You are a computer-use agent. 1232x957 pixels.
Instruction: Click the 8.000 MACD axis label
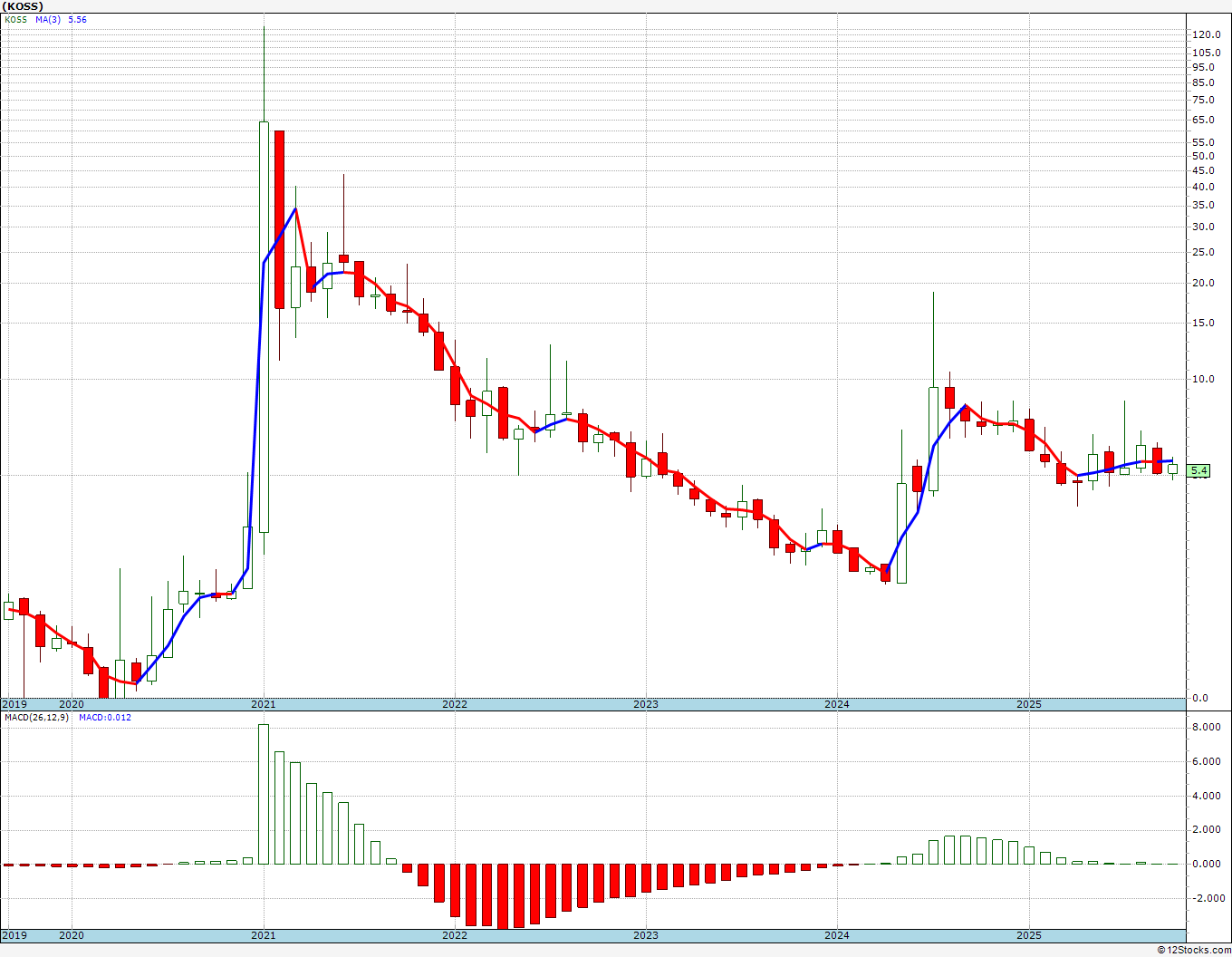pyautogui.click(x=1206, y=727)
